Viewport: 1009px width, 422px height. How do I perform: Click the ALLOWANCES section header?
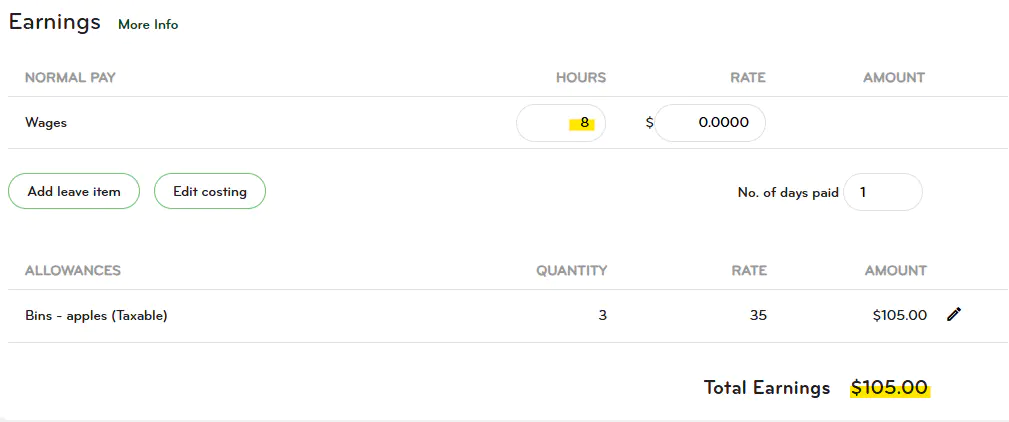pyautogui.click(x=73, y=270)
